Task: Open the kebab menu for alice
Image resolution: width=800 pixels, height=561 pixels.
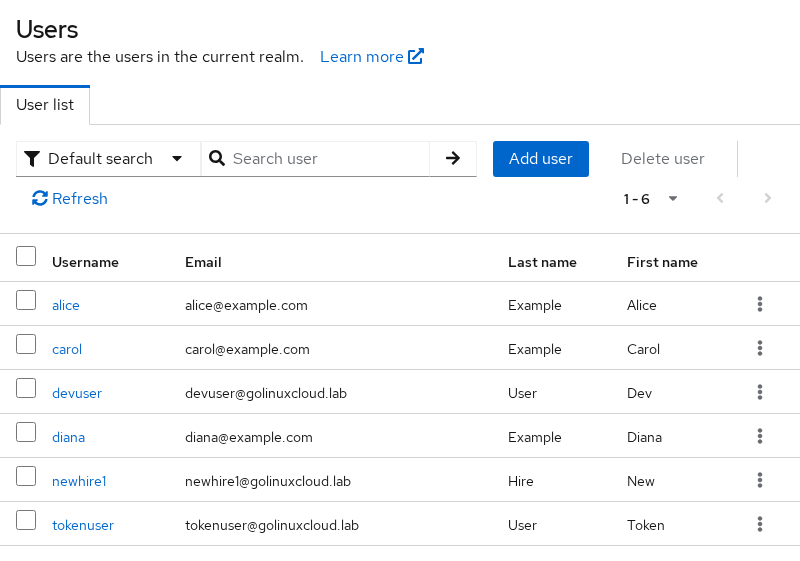Action: point(760,304)
